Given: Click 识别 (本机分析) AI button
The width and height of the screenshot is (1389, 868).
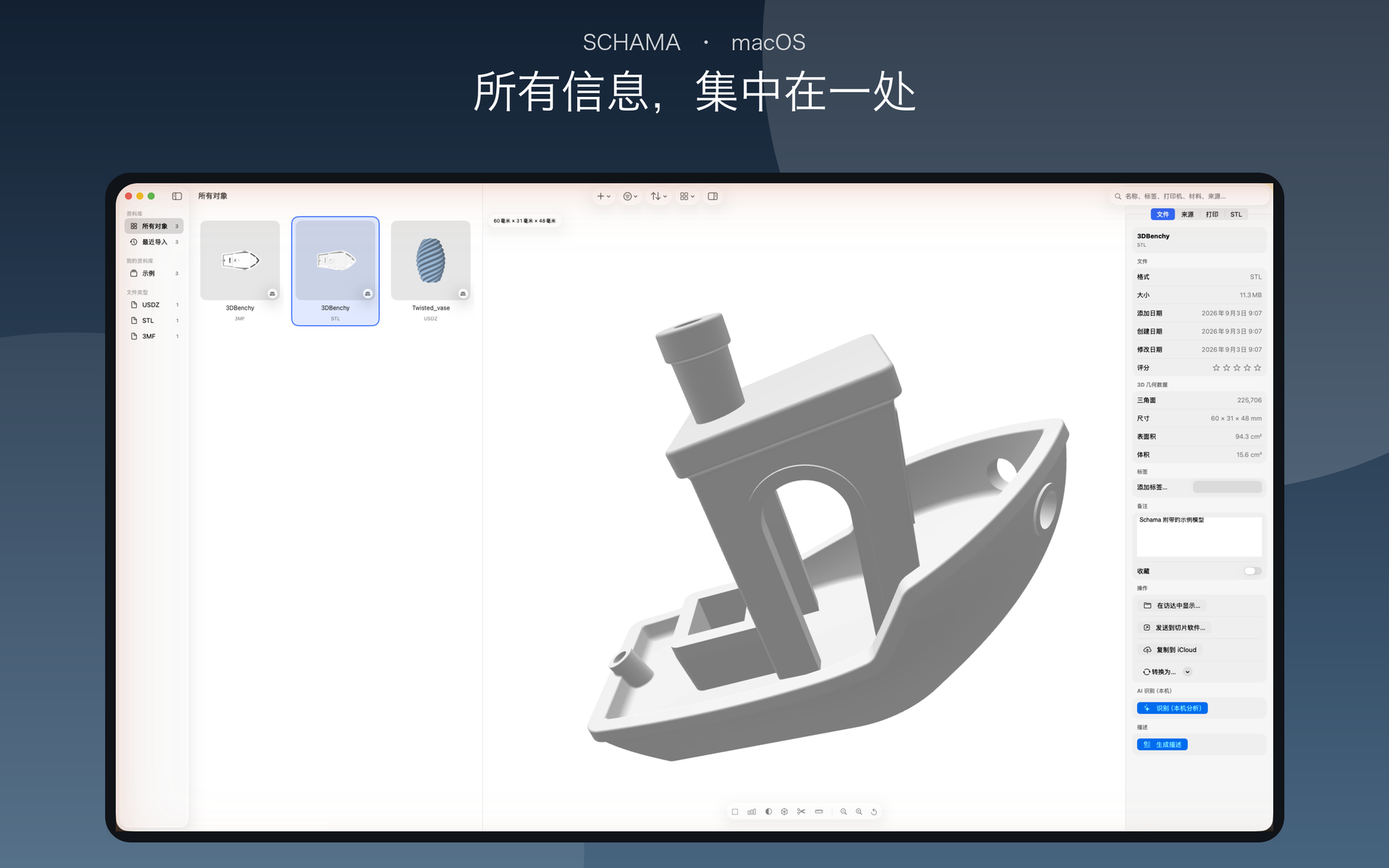Looking at the screenshot, I should coord(1172,708).
